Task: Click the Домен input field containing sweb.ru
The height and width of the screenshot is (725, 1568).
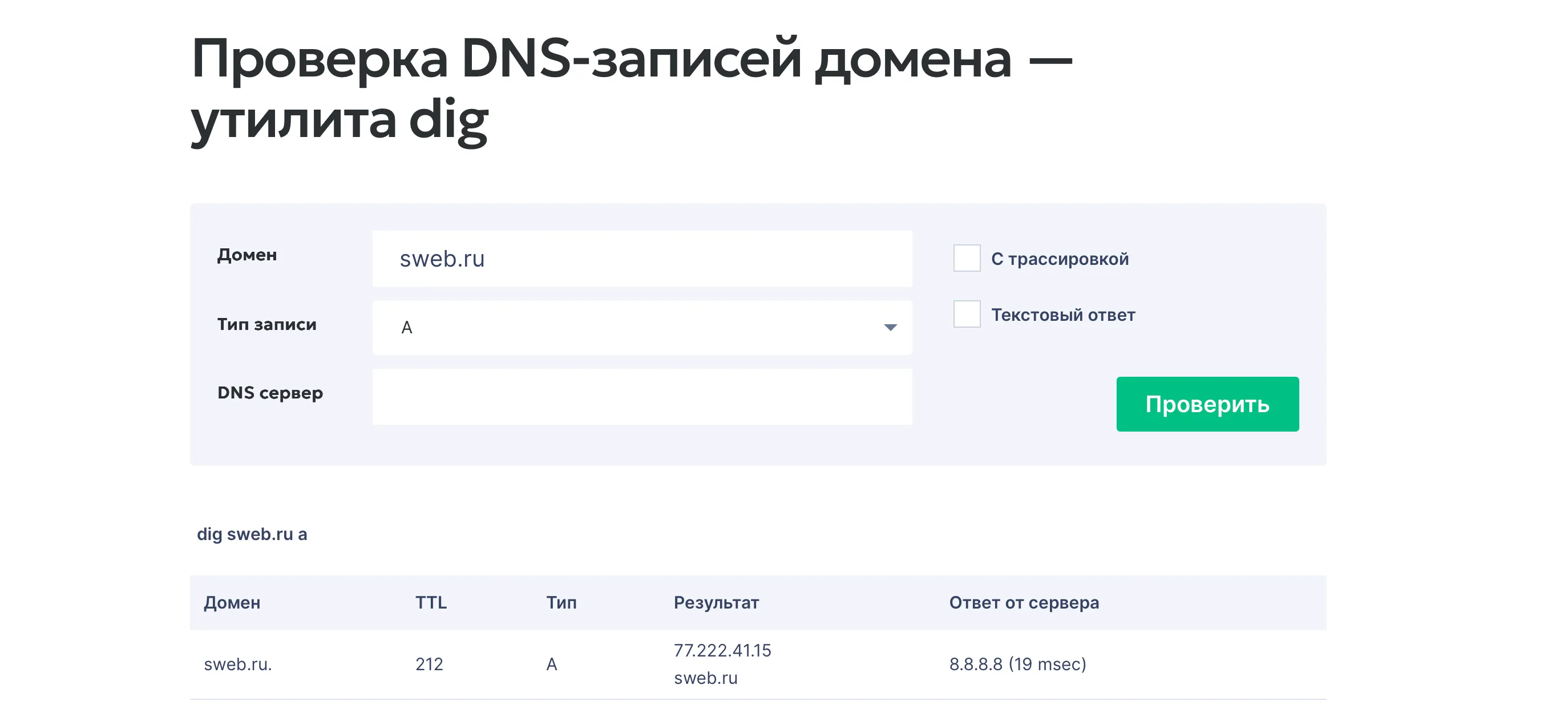Action: point(641,259)
